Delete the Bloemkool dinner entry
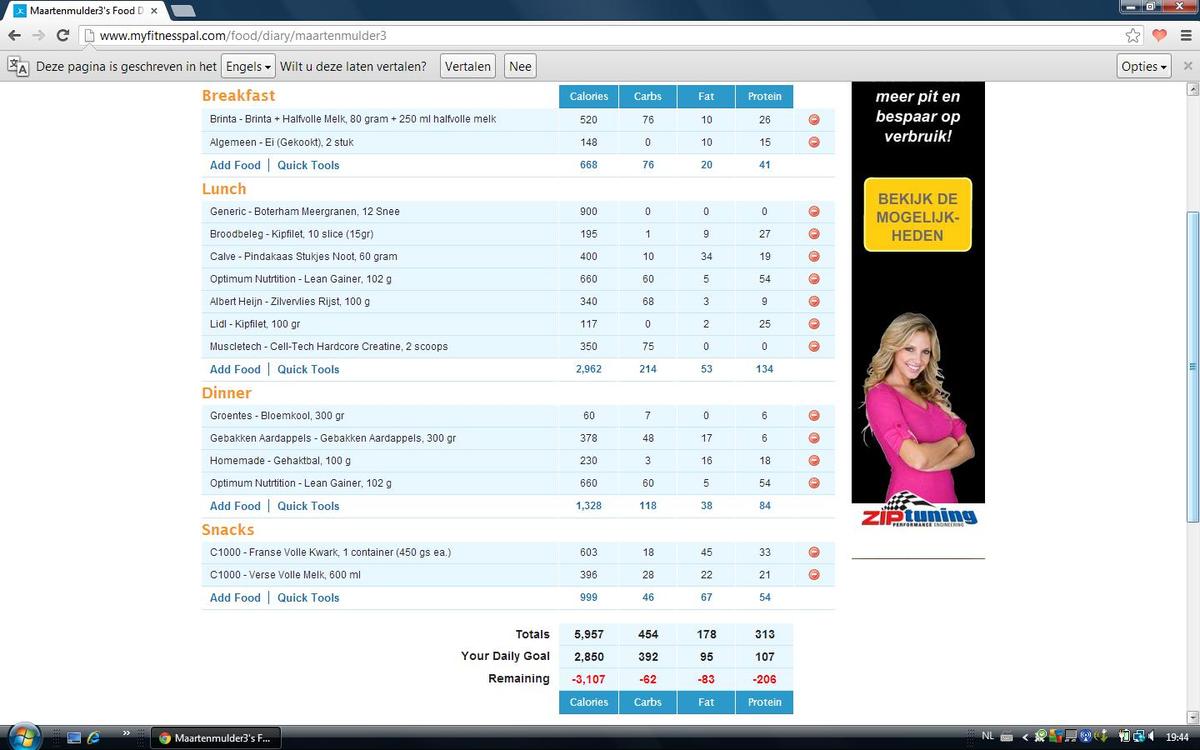The image size is (1200, 750). coord(814,416)
